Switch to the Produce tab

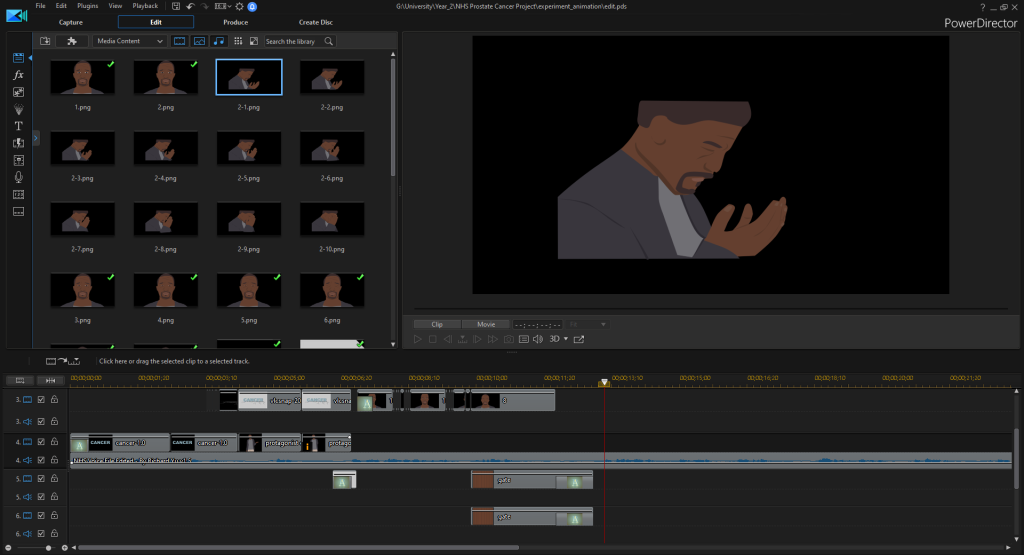tap(236, 22)
